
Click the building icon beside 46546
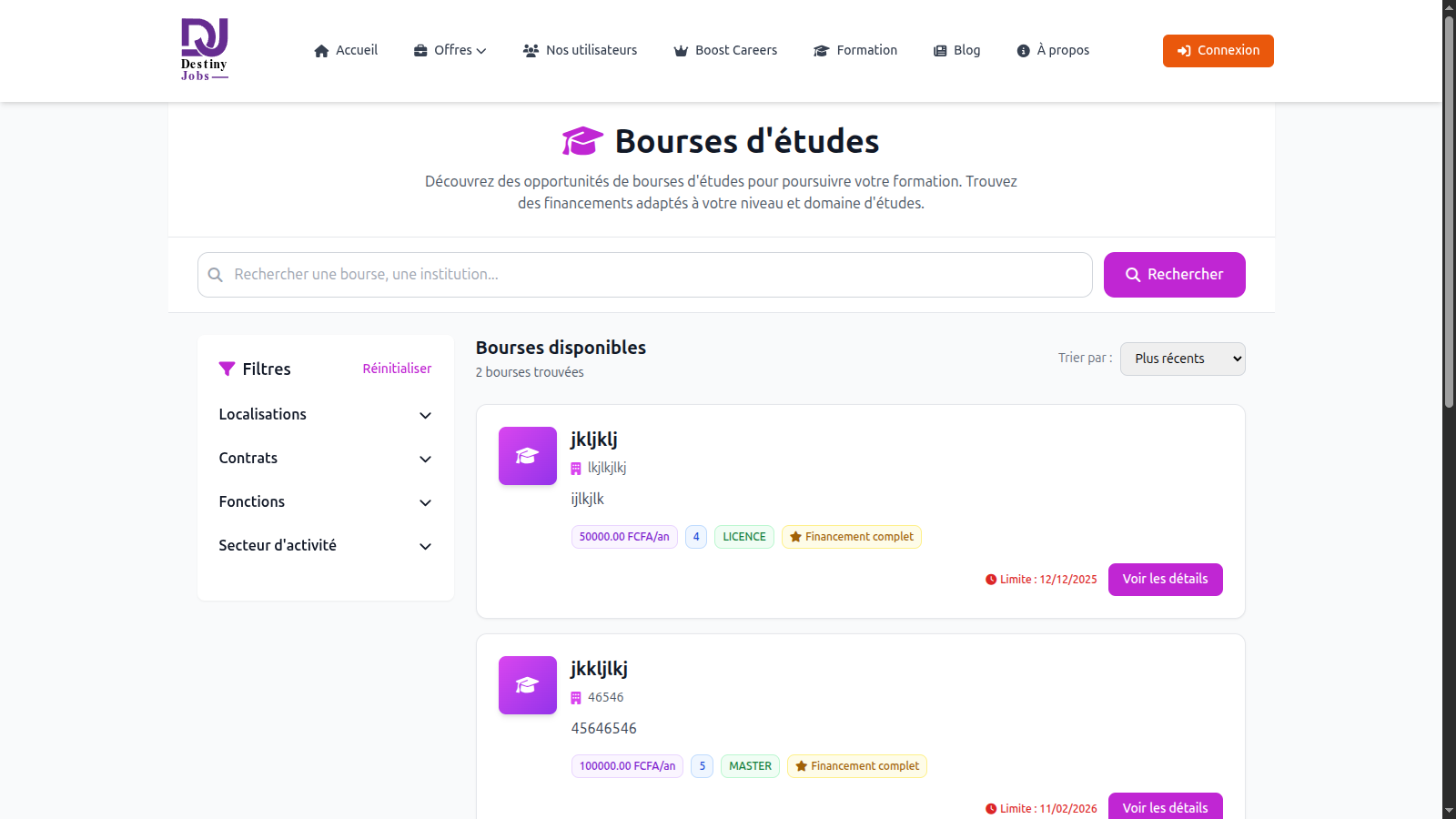click(x=576, y=698)
